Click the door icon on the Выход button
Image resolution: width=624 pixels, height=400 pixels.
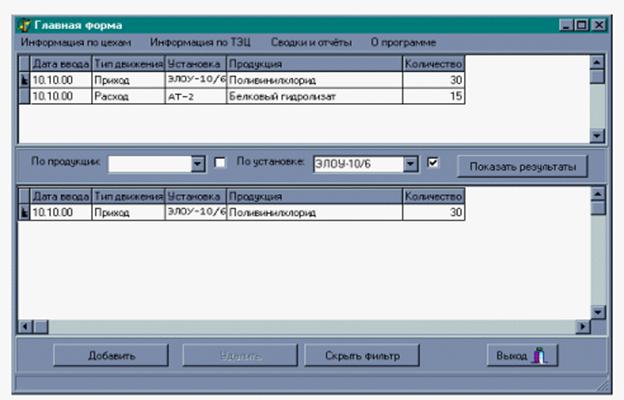pyautogui.click(x=538, y=355)
